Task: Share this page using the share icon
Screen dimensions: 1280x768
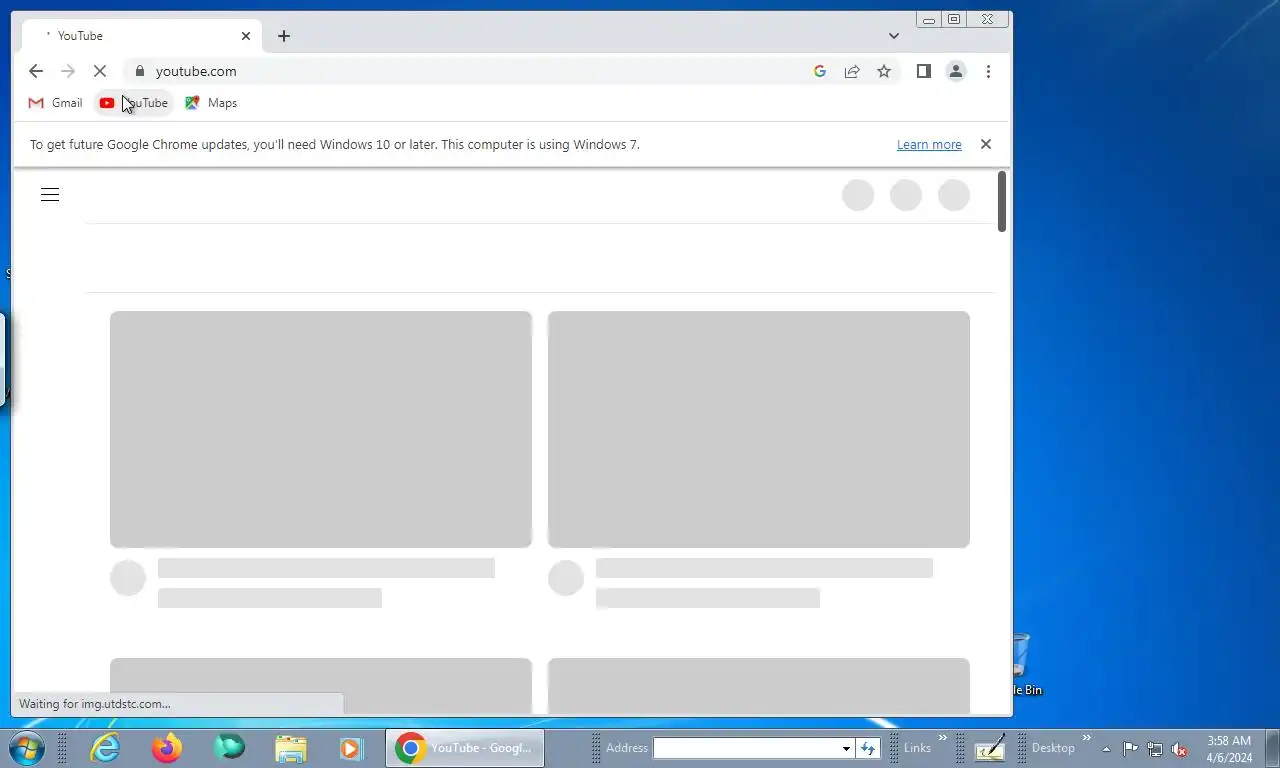Action: [852, 71]
